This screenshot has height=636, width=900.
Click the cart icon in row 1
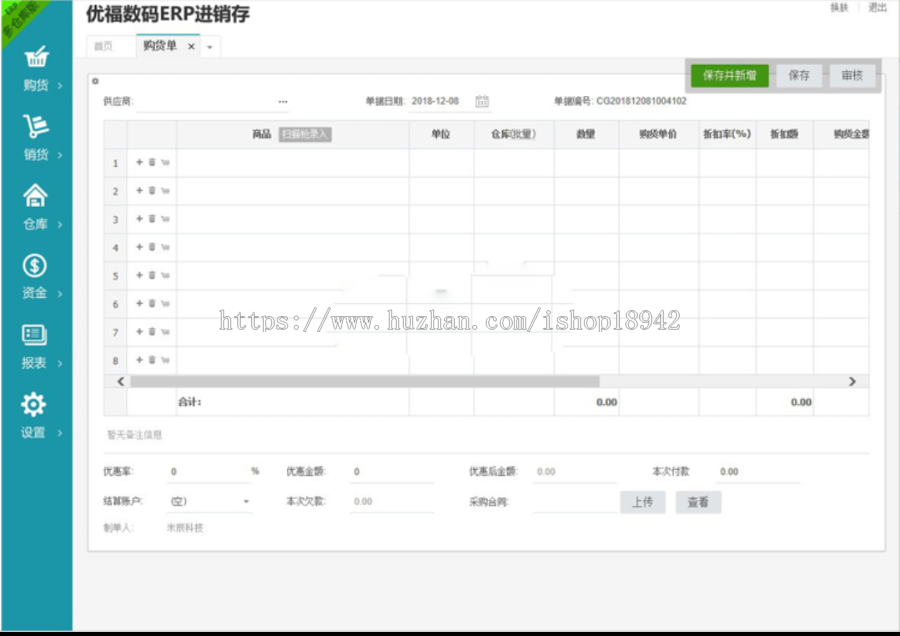coord(165,162)
